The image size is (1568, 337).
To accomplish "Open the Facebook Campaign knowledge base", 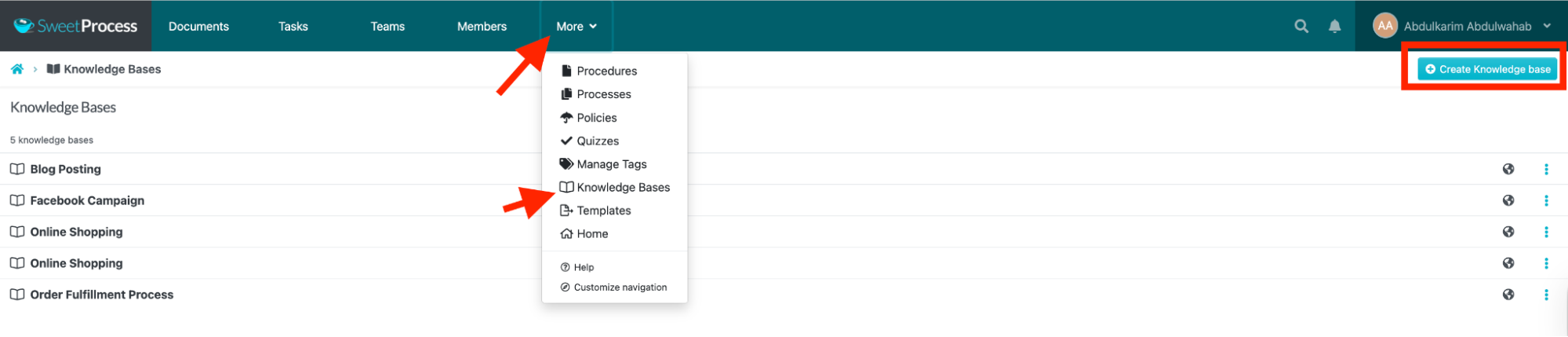I will pyautogui.click(x=87, y=200).
